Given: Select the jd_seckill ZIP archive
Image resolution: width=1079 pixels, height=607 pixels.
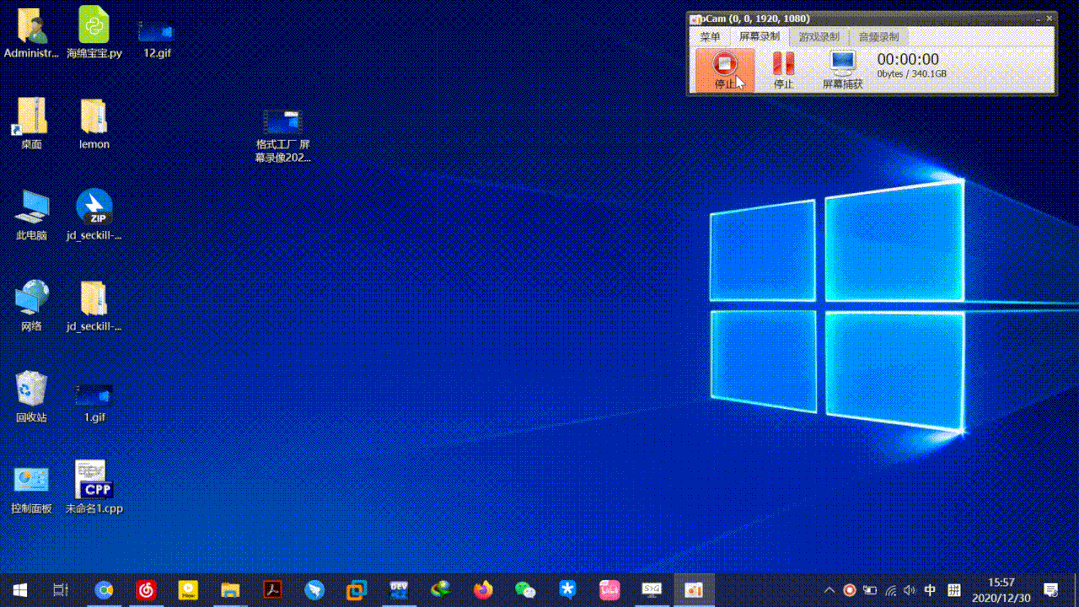Looking at the screenshot, I should 94,215.
